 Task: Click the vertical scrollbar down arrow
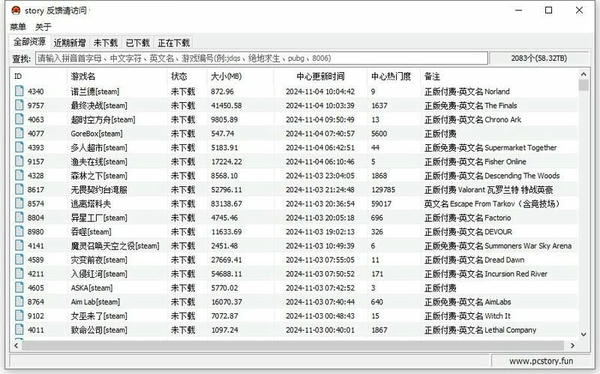point(584,334)
